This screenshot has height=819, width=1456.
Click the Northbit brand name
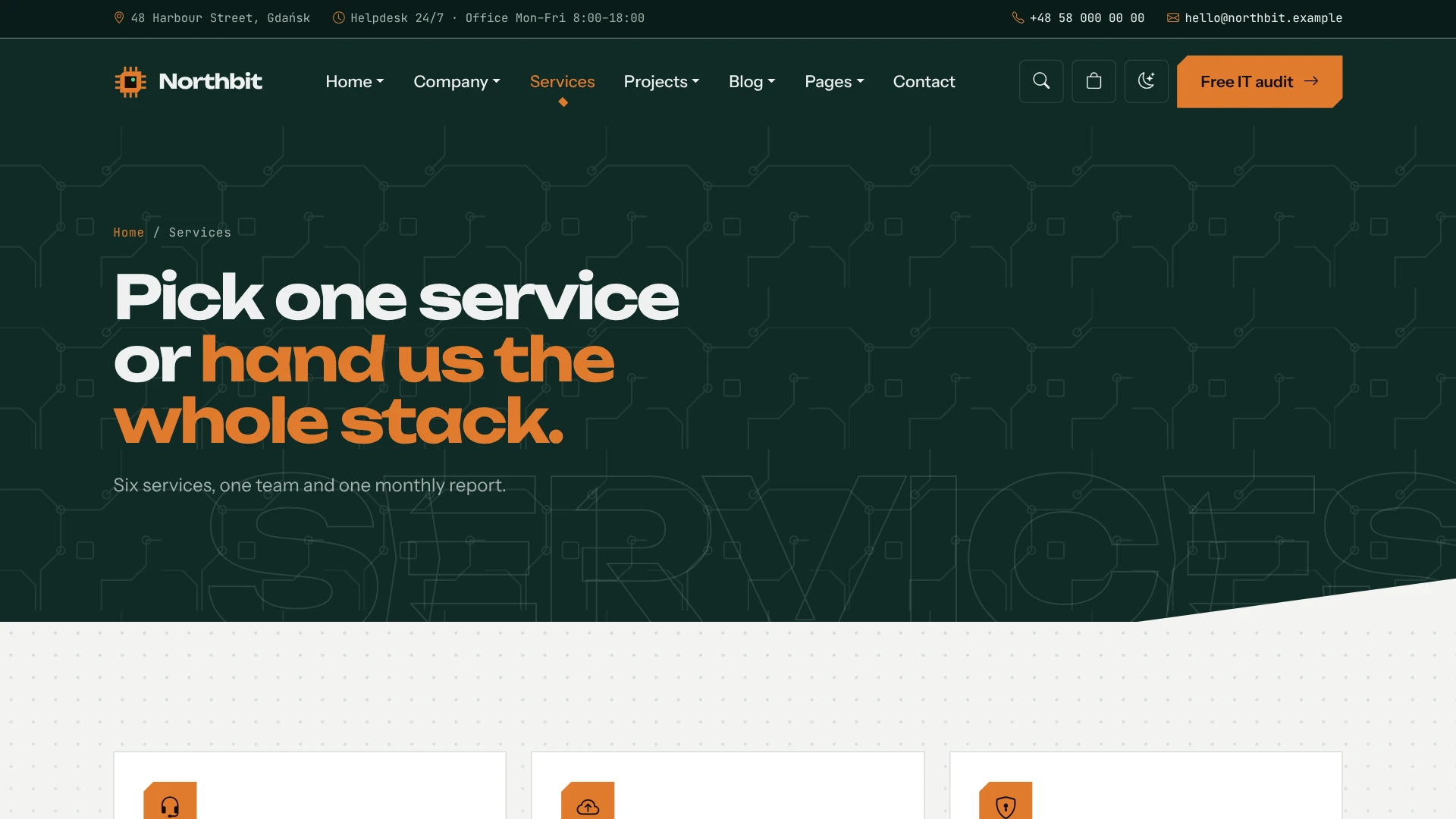point(210,81)
